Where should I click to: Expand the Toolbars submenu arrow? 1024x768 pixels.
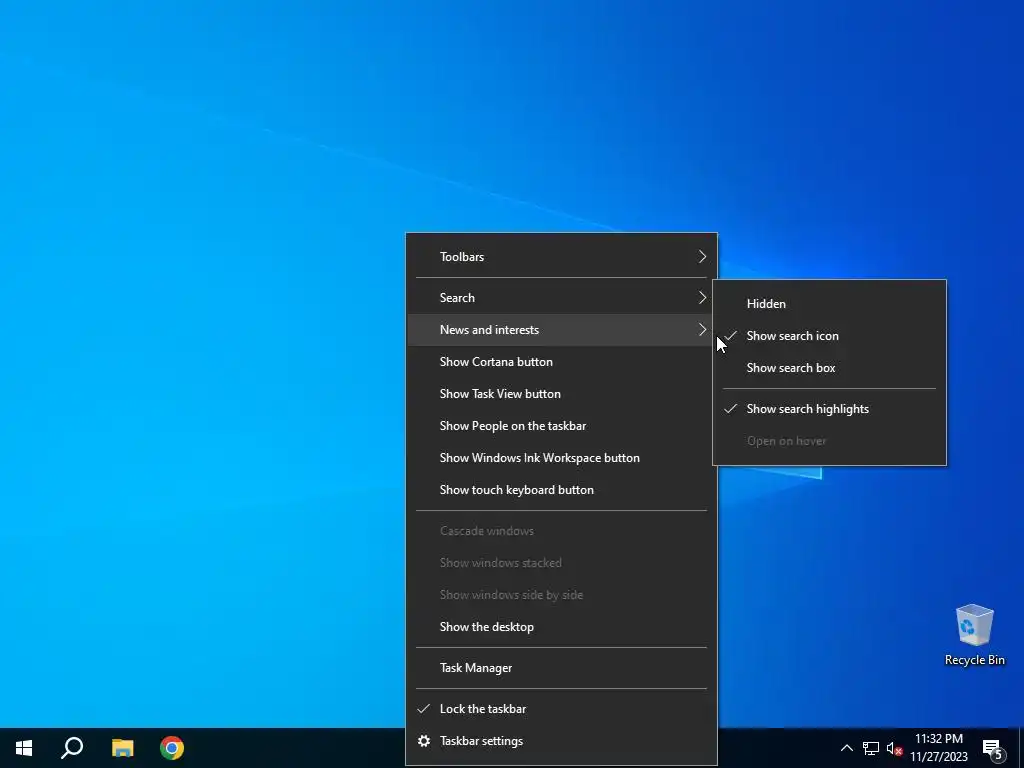point(702,257)
